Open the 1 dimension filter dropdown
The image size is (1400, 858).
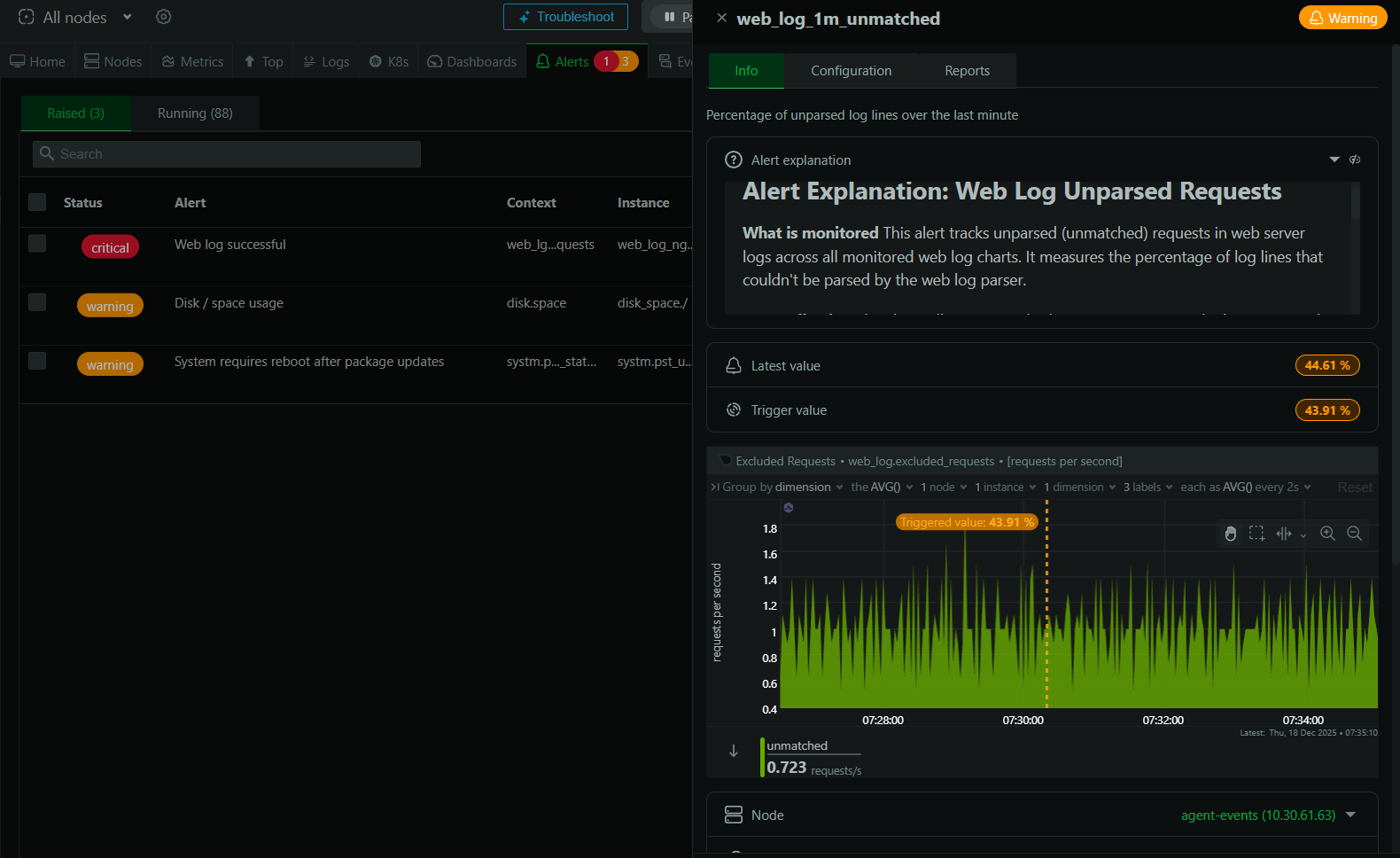[x=1080, y=487]
